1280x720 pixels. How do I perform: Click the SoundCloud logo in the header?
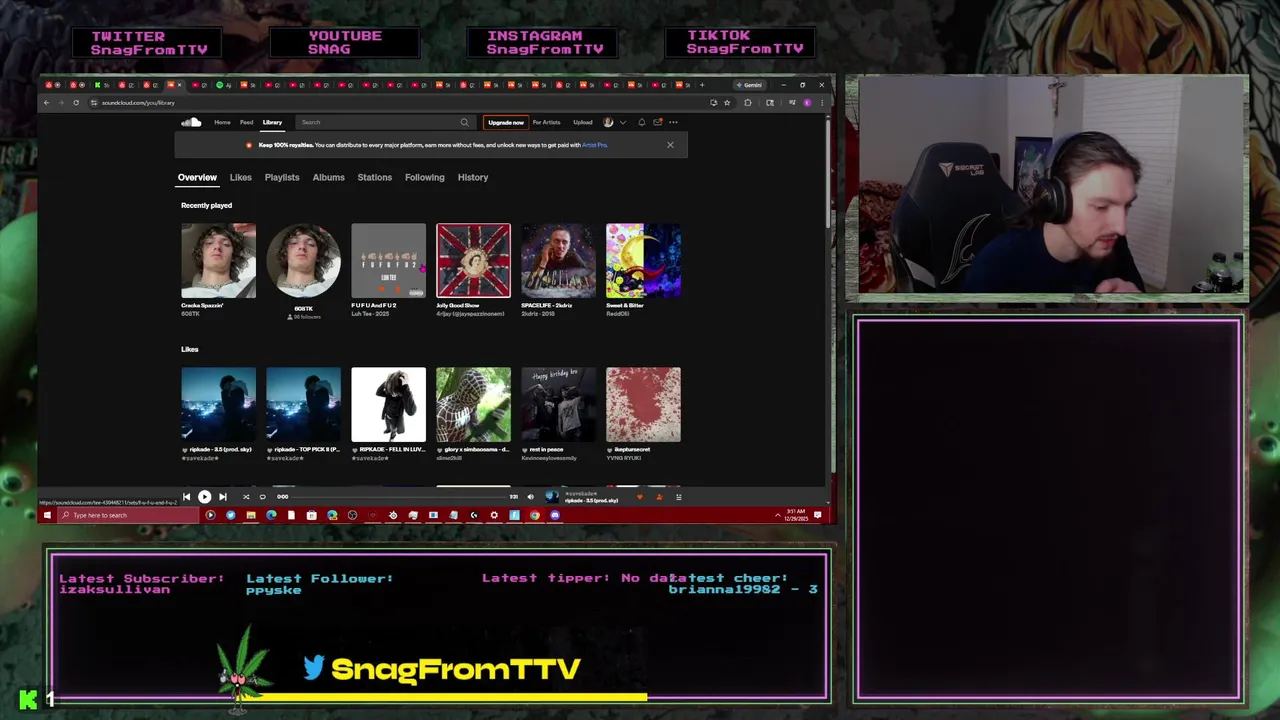pos(191,122)
